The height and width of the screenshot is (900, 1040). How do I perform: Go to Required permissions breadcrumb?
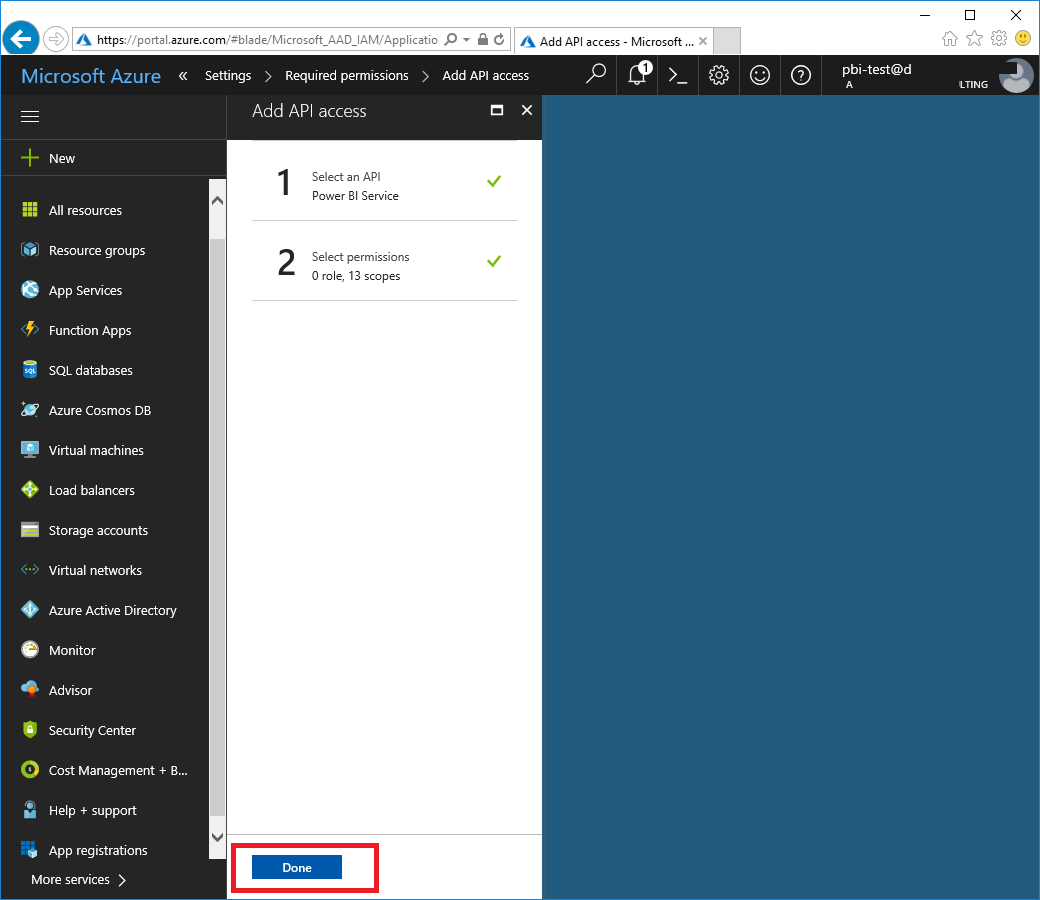[346, 75]
